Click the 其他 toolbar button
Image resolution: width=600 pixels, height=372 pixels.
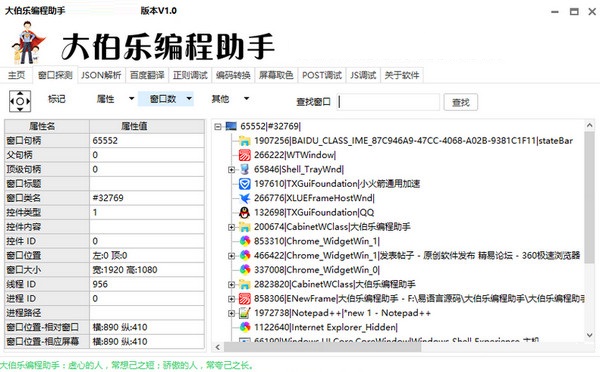[220, 99]
